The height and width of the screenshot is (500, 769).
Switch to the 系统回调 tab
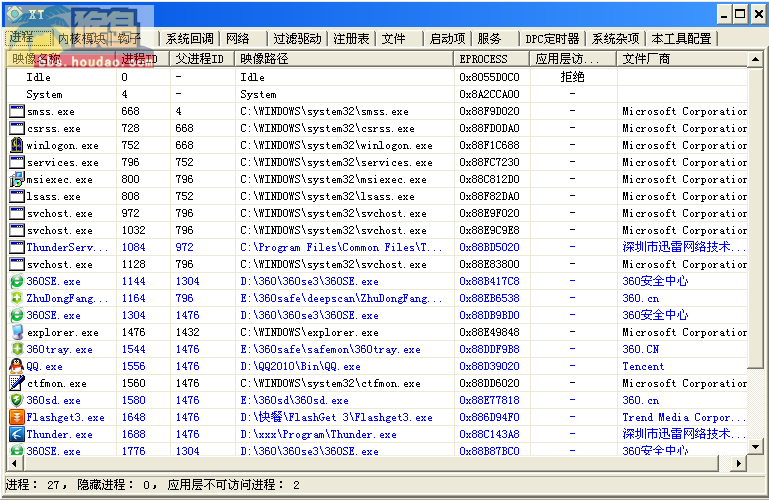click(x=189, y=39)
